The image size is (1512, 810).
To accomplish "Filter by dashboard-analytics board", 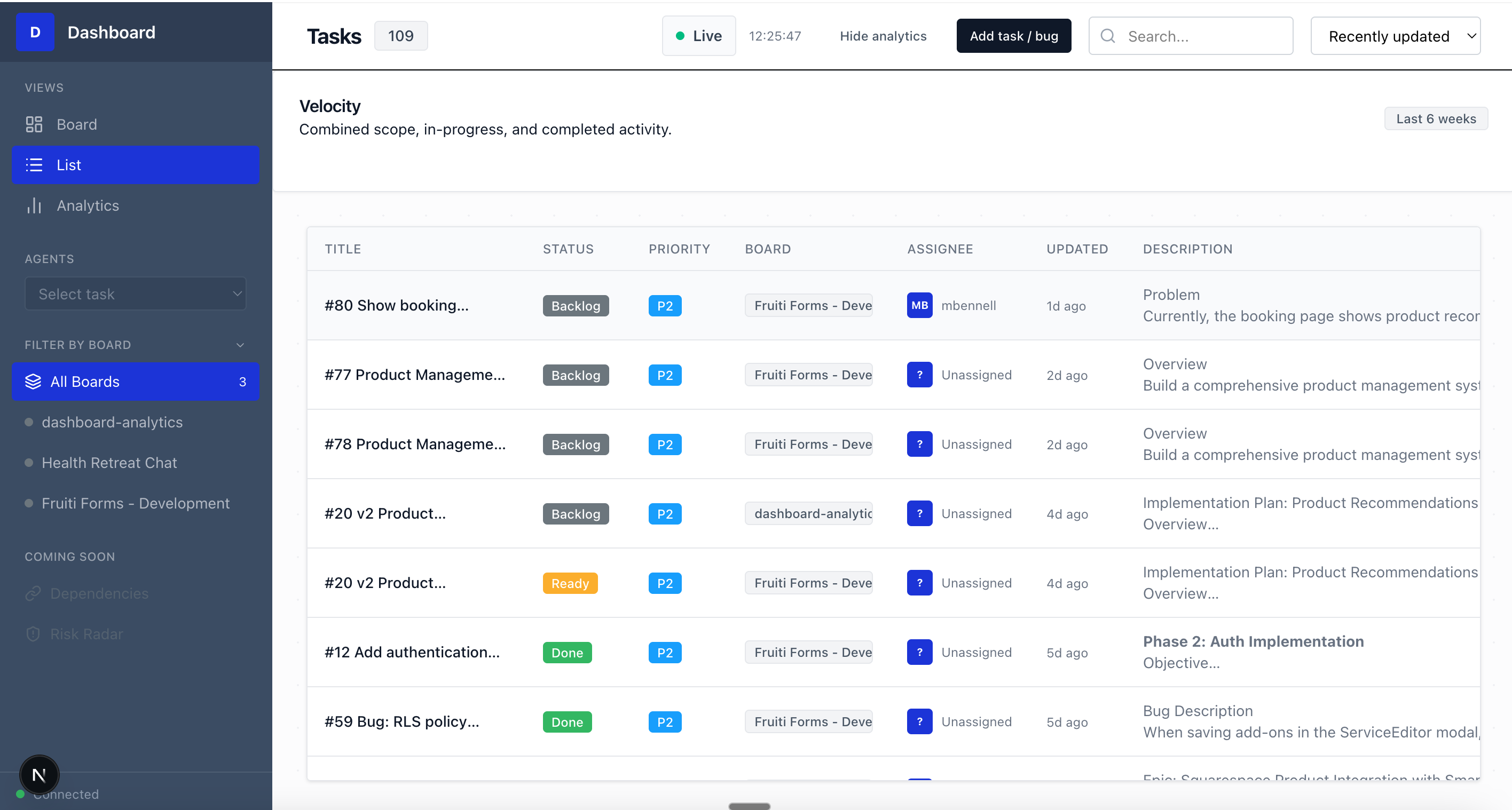I will pyautogui.click(x=112, y=422).
